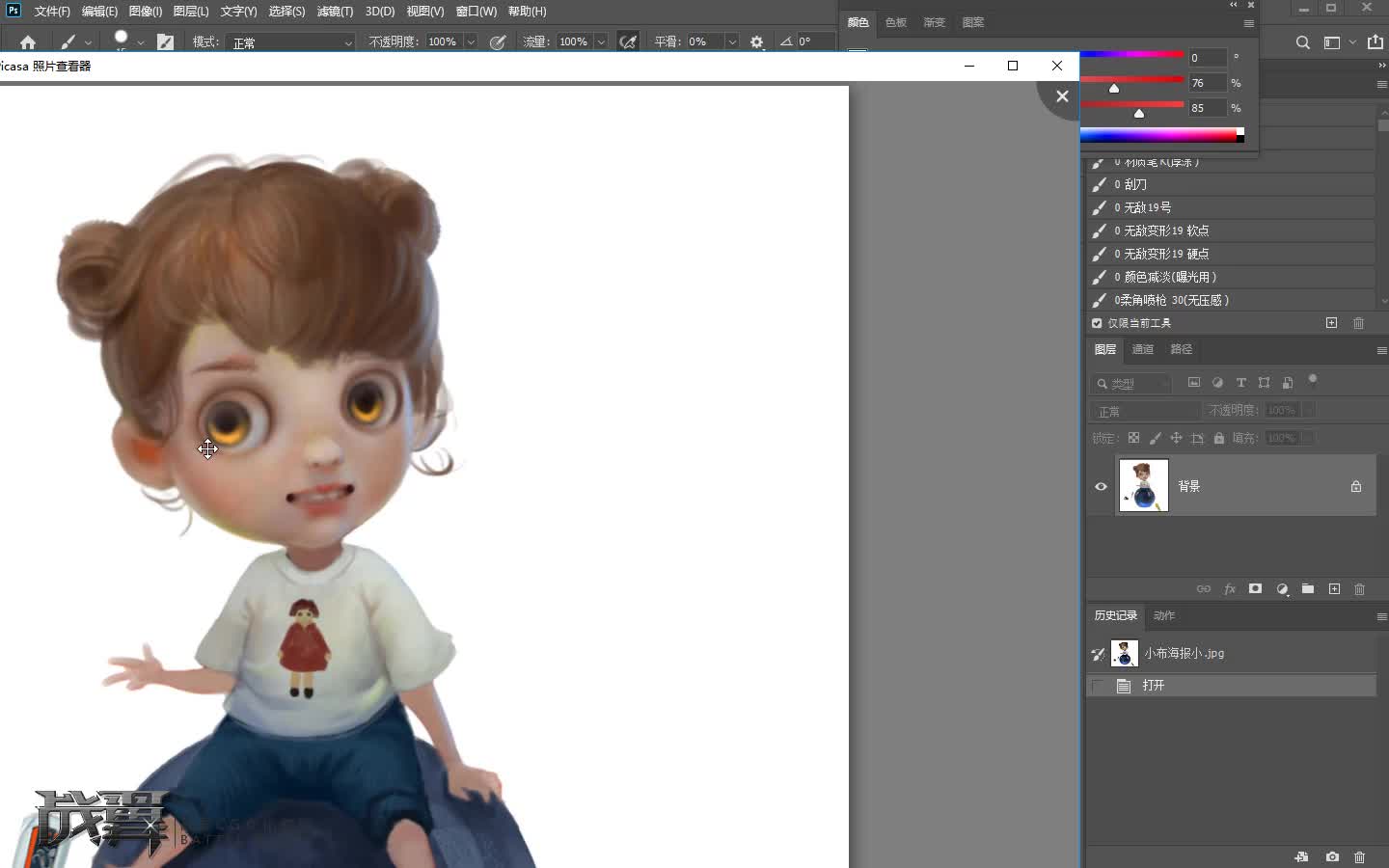Open the brush tip size picker dropdown
The height and width of the screenshot is (868, 1389).
[x=141, y=42]
